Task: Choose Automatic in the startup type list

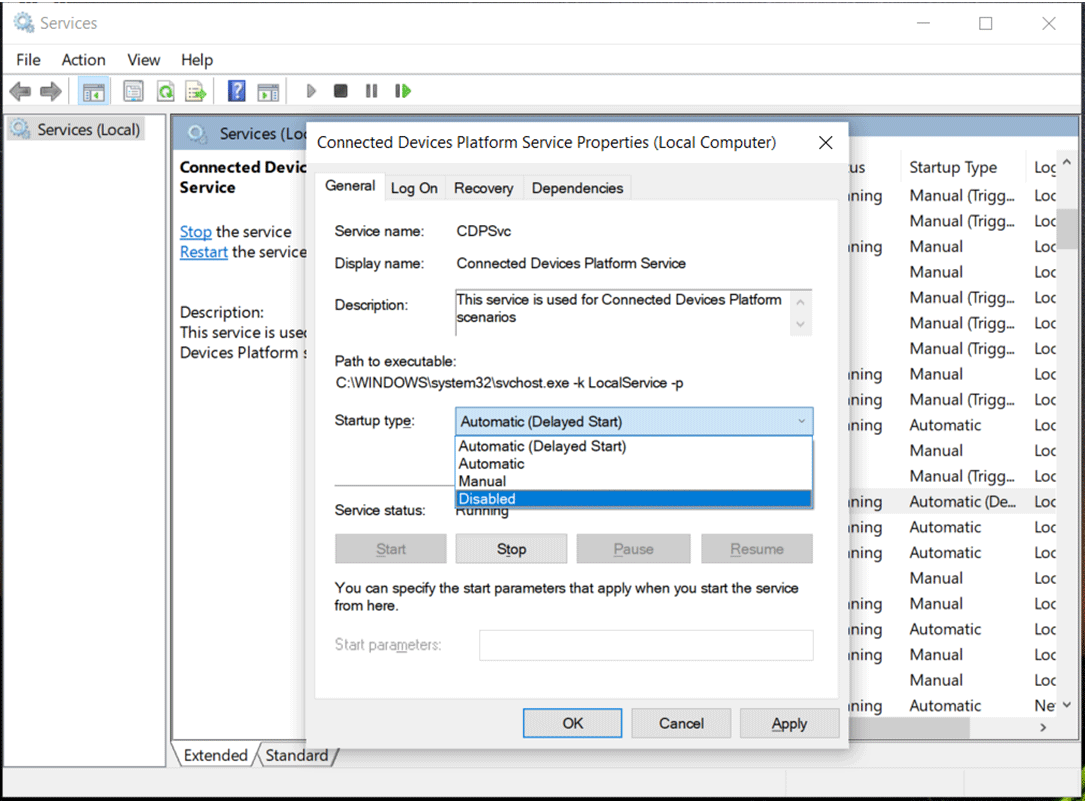Action: (x=633, y=463)
